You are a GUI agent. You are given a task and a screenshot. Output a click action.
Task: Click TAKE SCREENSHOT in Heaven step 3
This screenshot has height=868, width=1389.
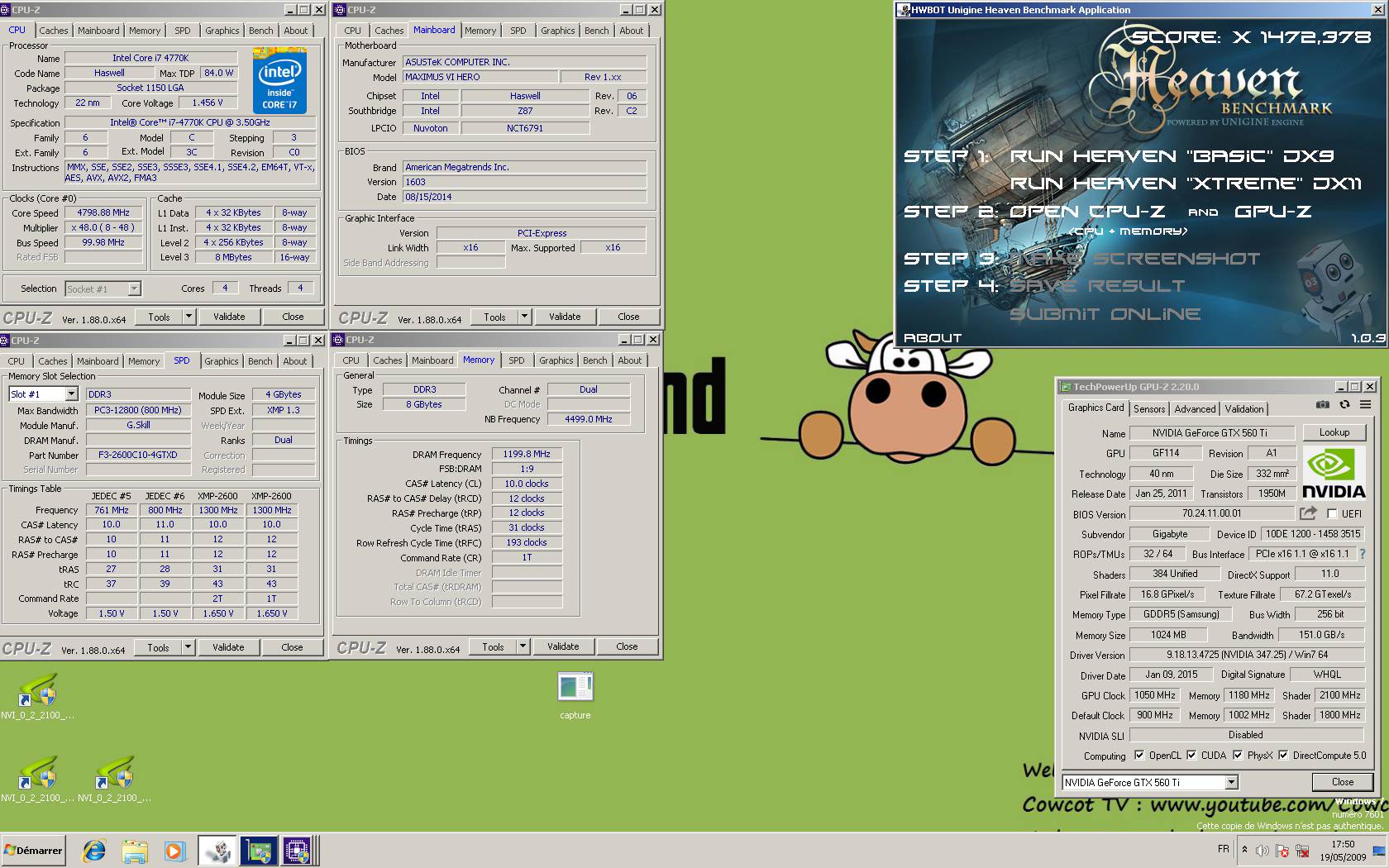point(1134,259)
